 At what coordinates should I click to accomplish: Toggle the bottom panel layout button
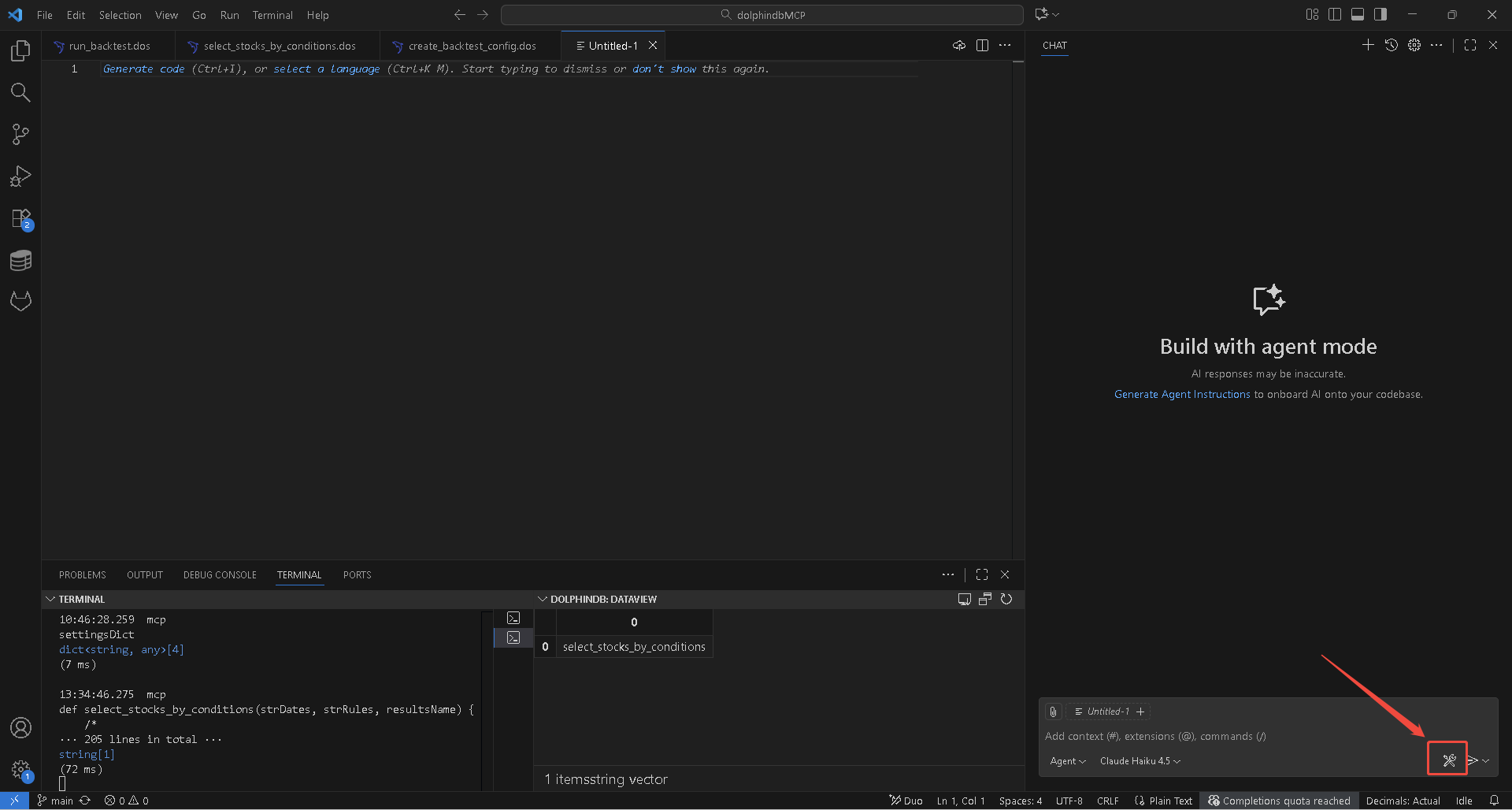click(1358, 14)
